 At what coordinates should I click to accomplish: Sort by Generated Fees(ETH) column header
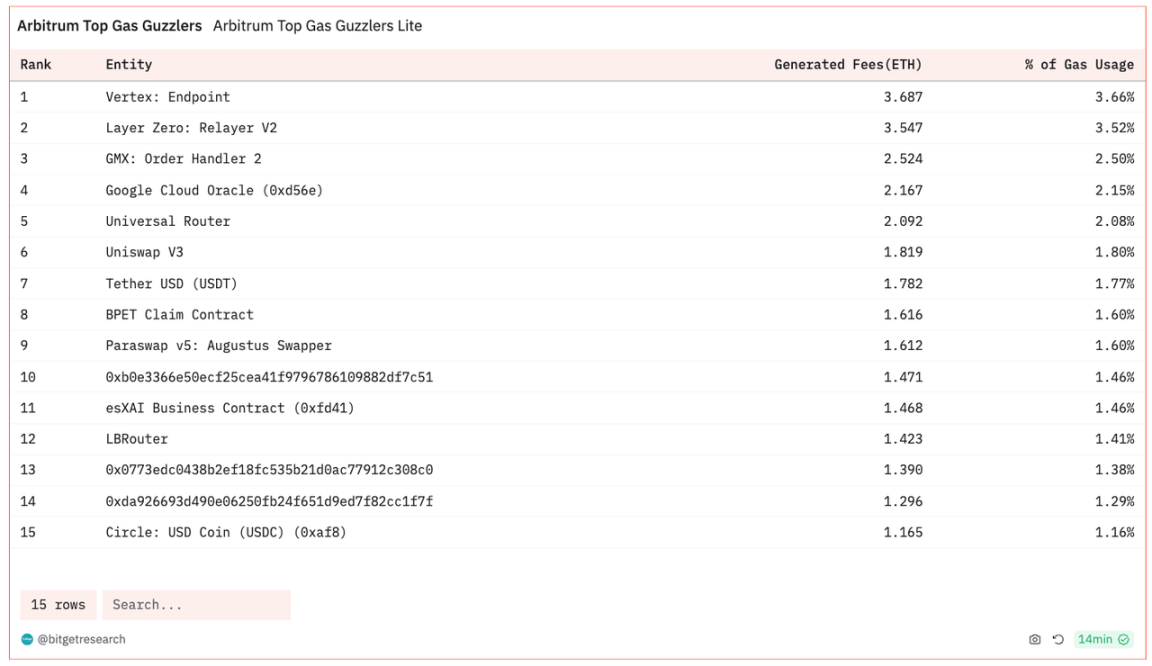click(x=848, y=65)
